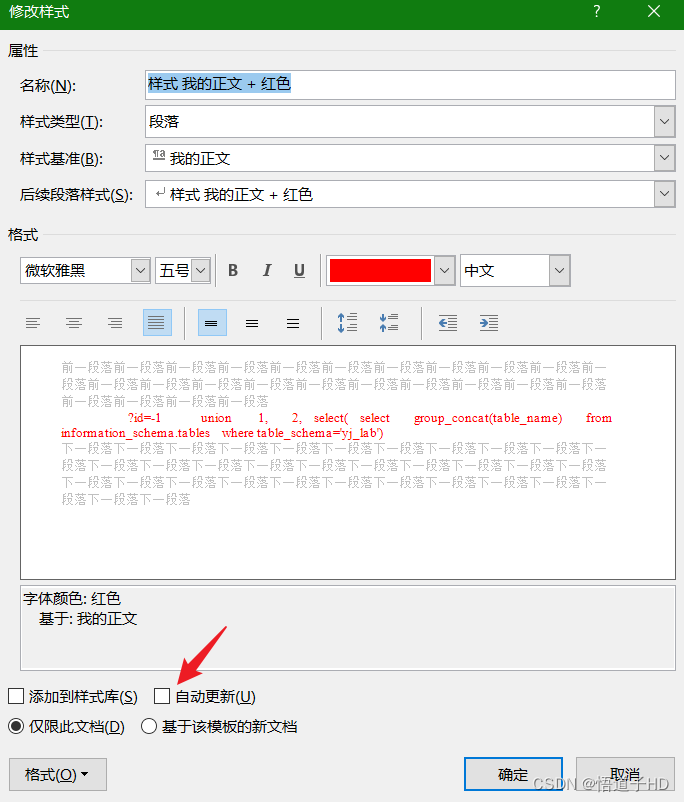
Task: Set double line spacing
Action: tap(293, 323)
